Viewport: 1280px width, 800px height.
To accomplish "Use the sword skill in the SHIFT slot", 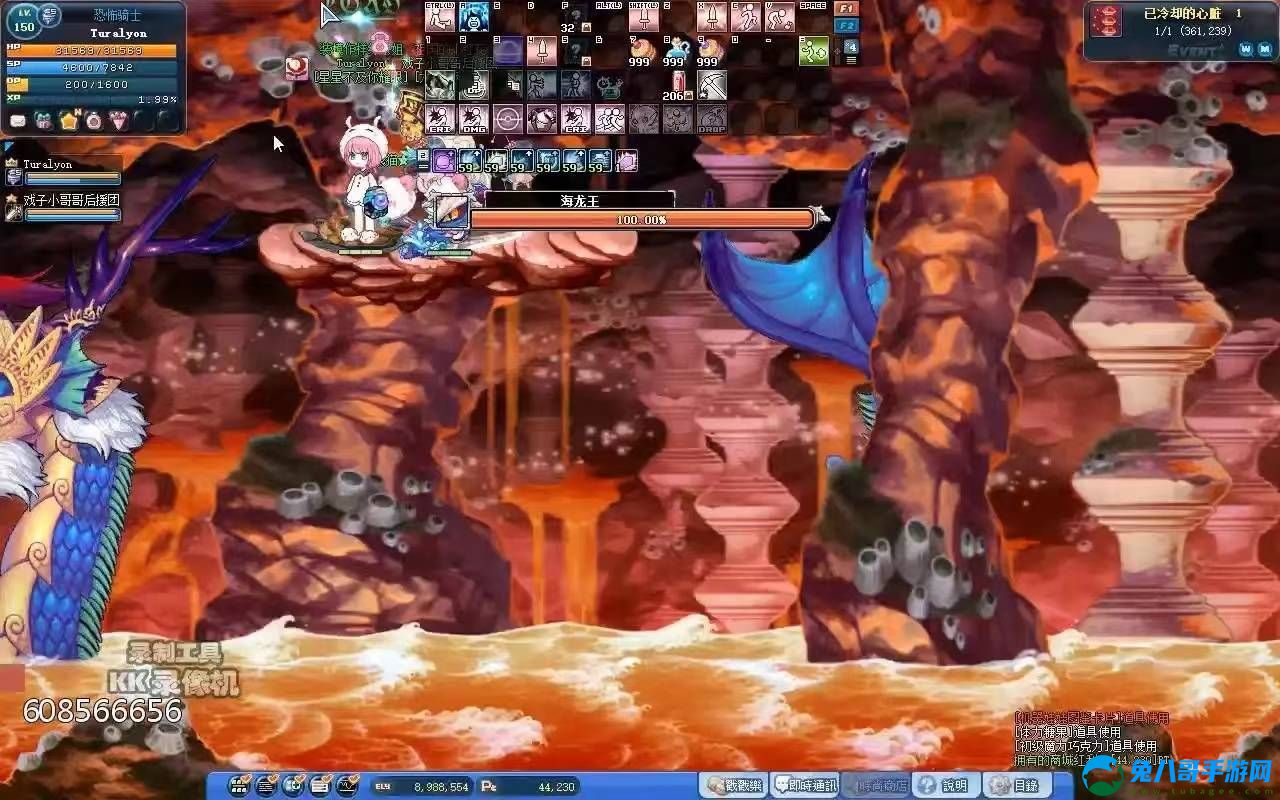I will click(x=645, y=17).
